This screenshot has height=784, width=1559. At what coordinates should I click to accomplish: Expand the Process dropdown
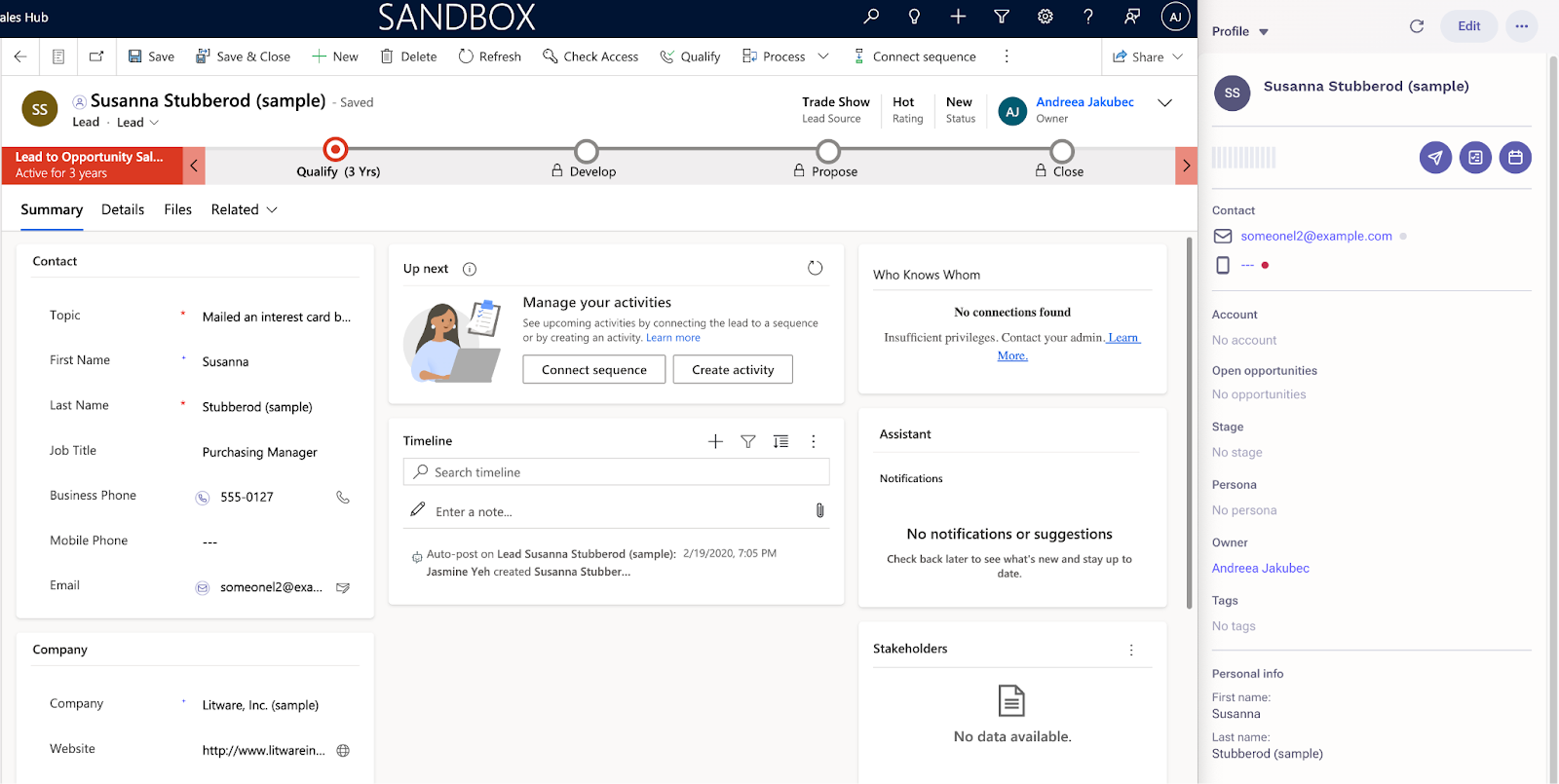pos(823,56)
